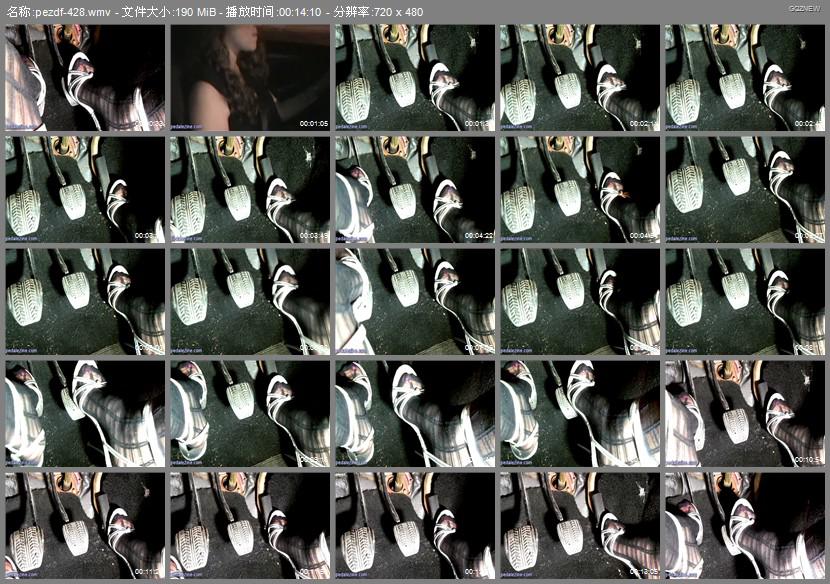Select the third thumbnail in the top row
This screenshot has width=830, height=584.
[414, 78]
